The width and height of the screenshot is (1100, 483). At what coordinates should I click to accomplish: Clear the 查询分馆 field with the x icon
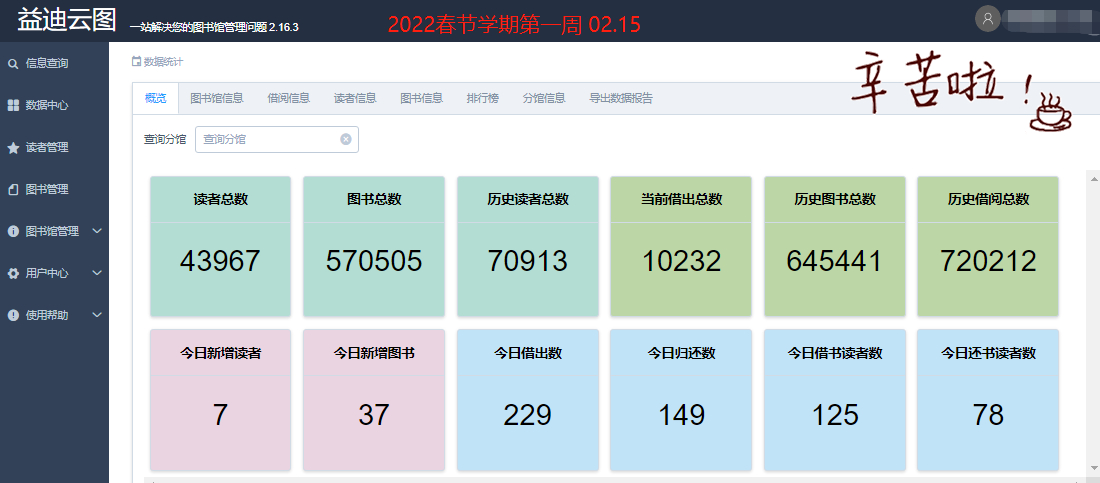tap(346, 140)
